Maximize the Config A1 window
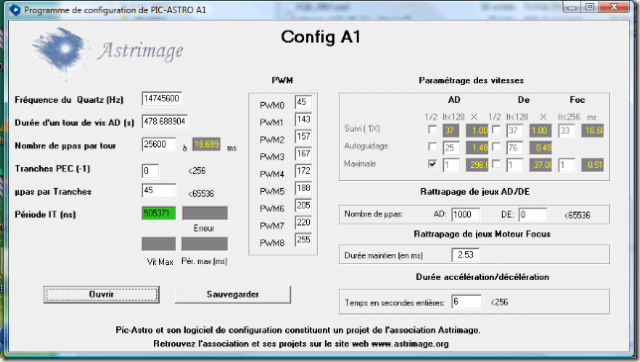 click(589, 7)
